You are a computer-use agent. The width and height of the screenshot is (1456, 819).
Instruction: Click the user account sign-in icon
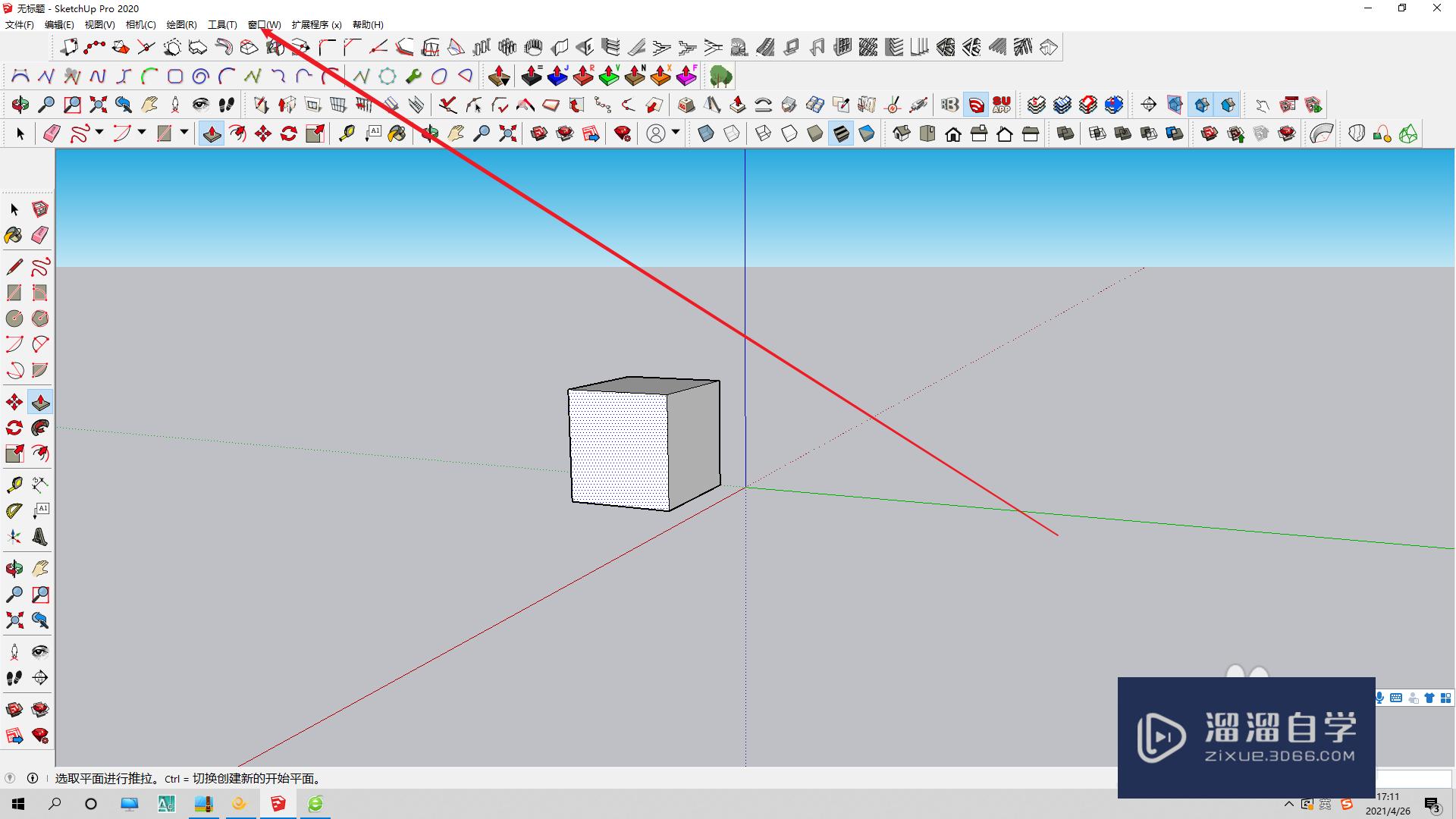656,134
